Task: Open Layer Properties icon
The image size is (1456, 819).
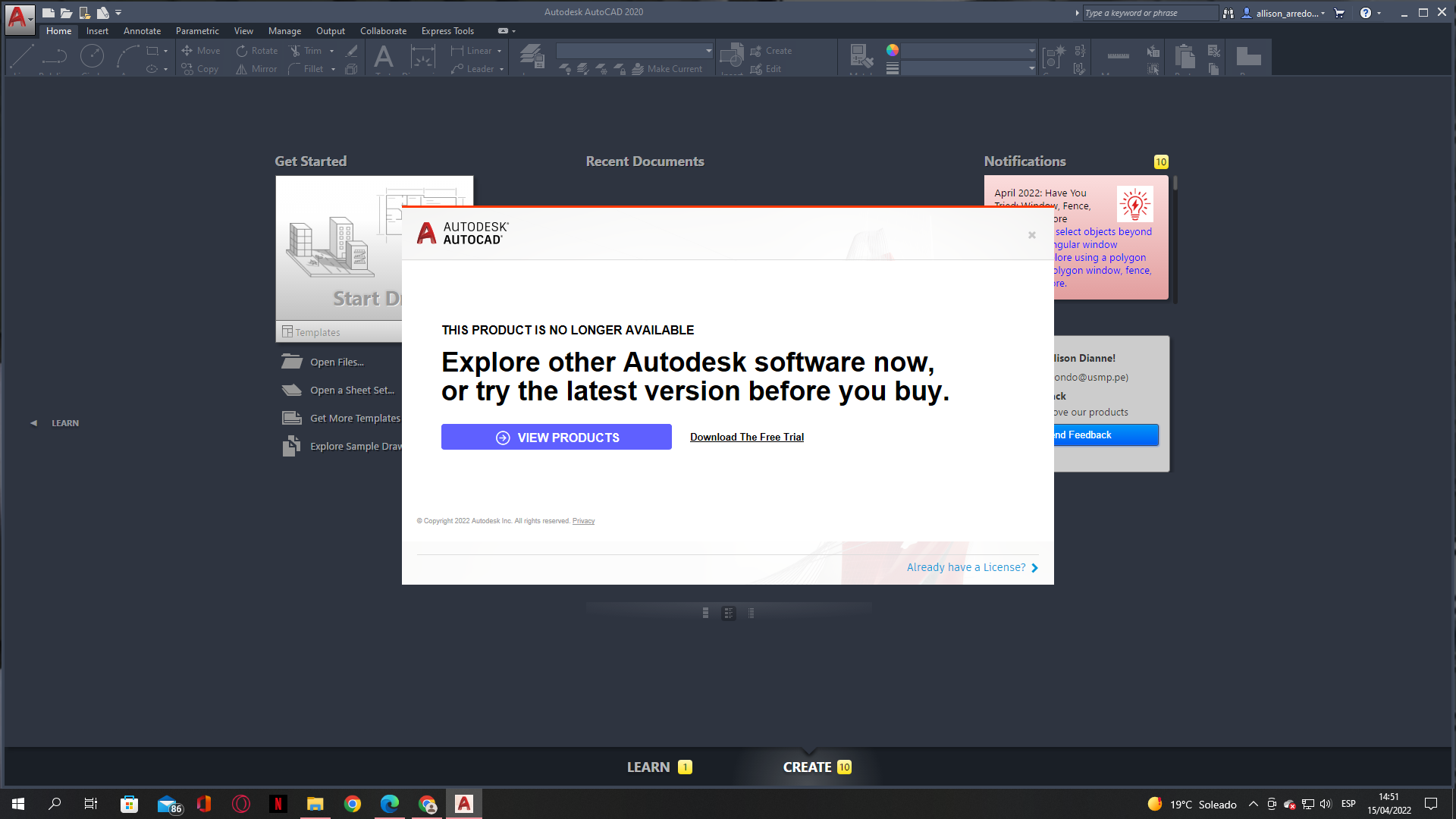Action: 532,58
